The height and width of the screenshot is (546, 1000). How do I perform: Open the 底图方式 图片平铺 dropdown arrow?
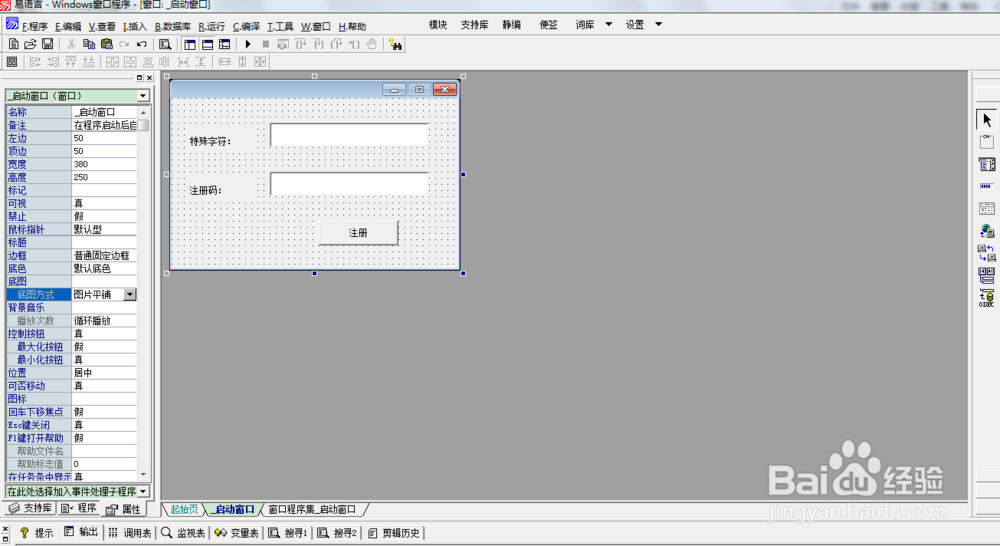coord(129,295)
